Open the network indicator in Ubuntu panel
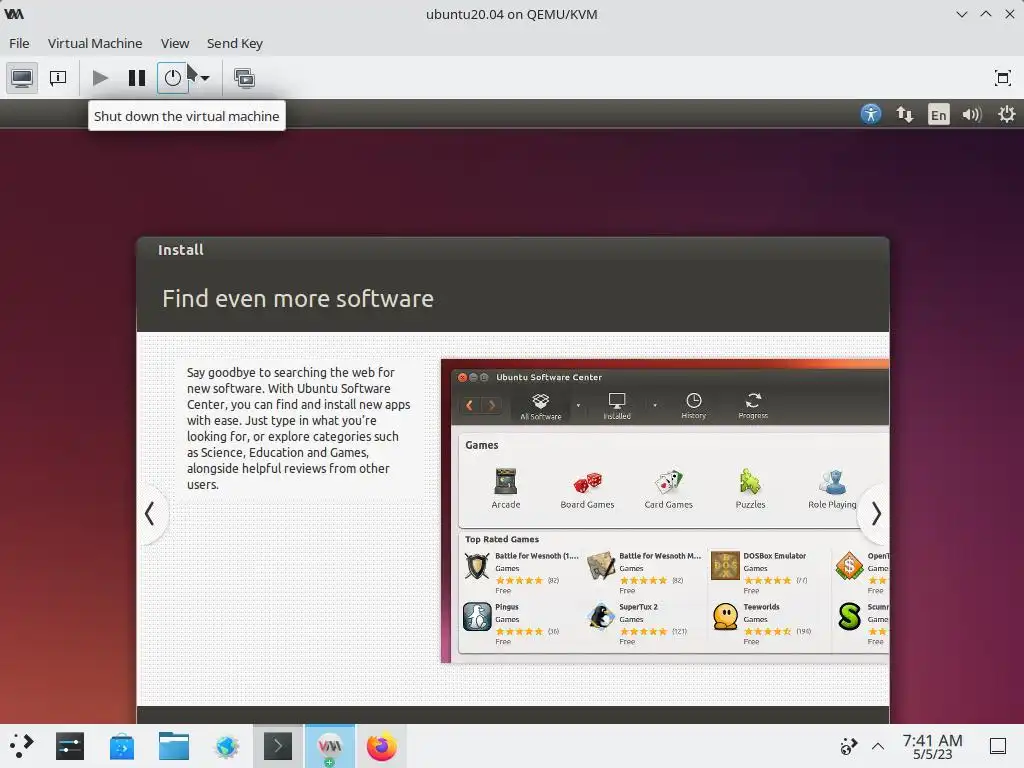 click(904, 114)
